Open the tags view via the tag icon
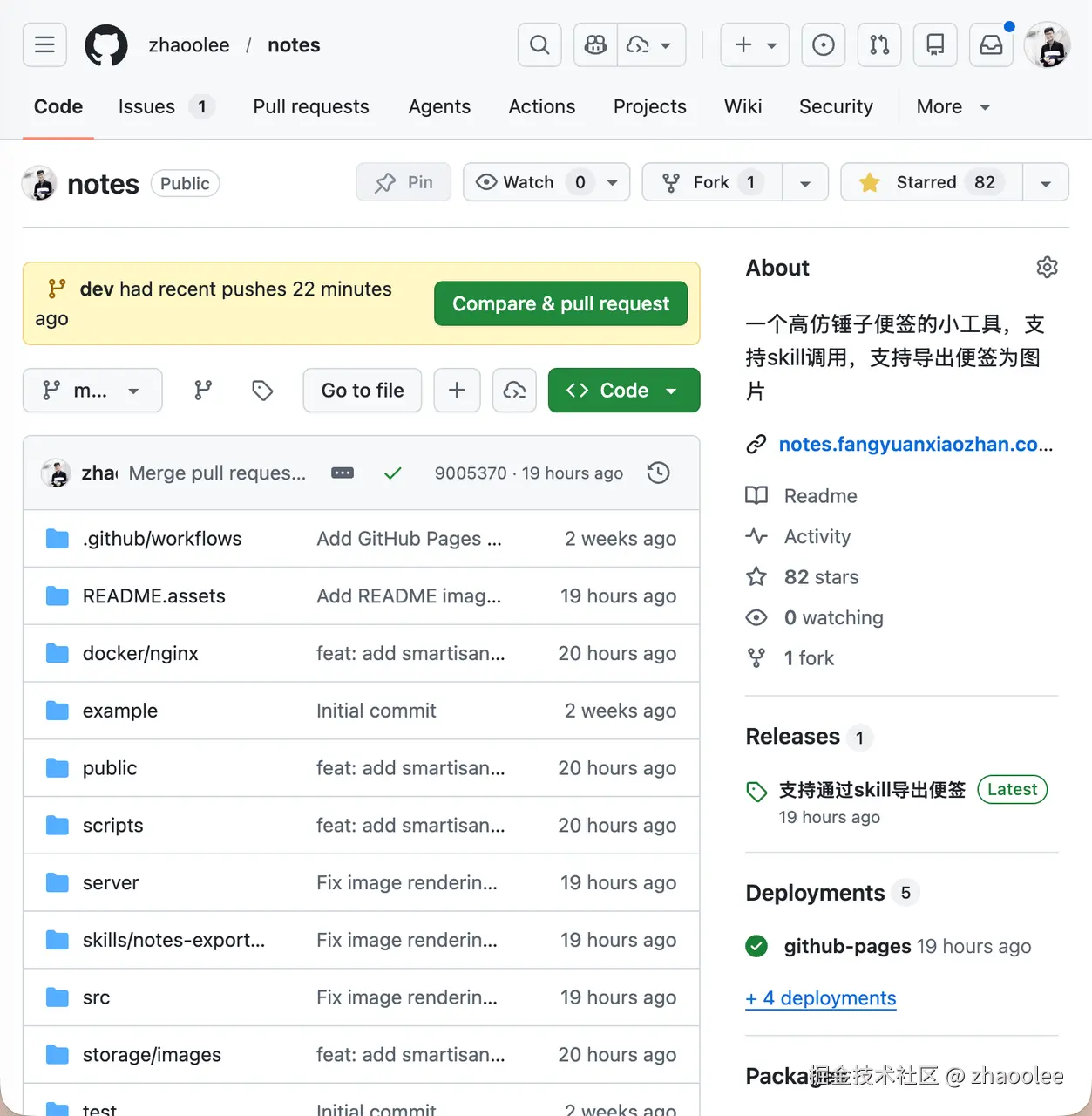Screen dimensions: 1092x1116 (261, 390)
